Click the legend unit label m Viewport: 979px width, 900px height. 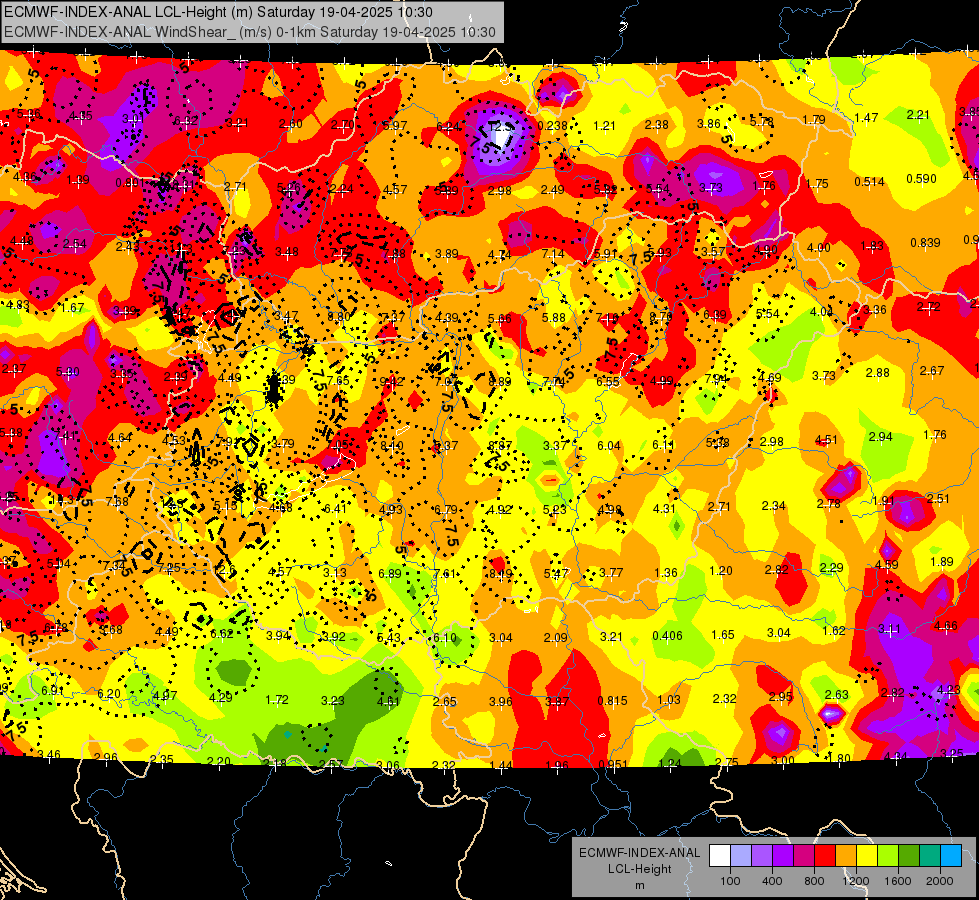click(639, 886)
